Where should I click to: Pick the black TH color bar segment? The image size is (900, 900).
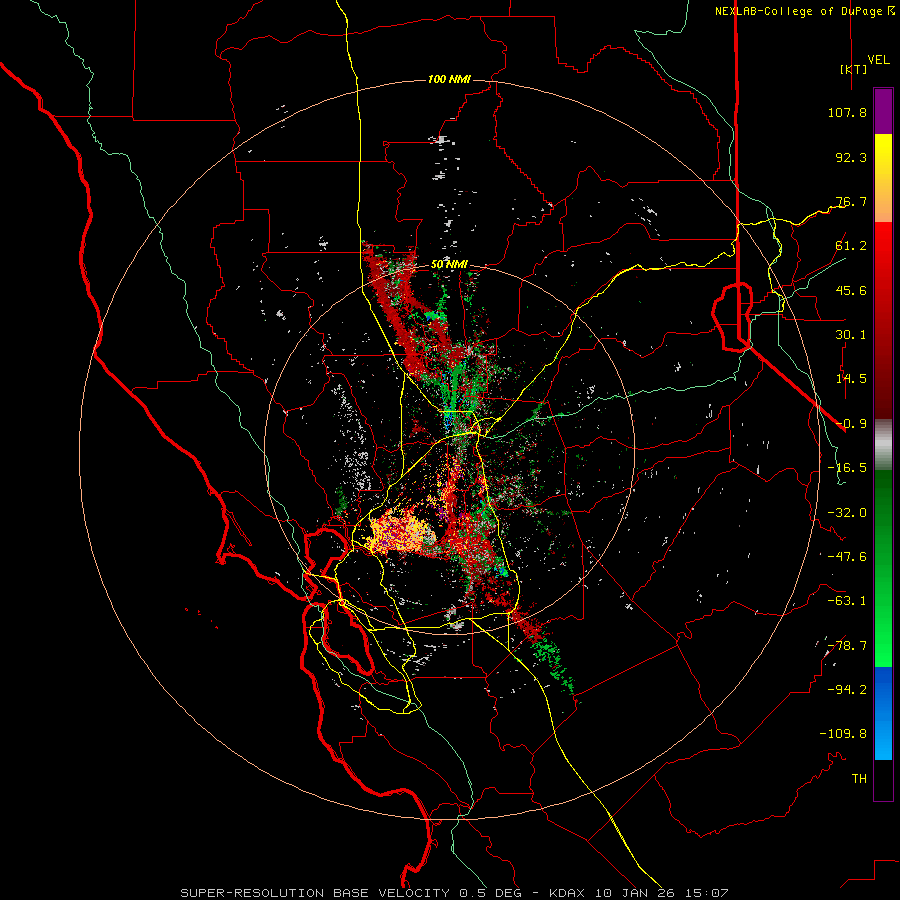tap(883, 780)
